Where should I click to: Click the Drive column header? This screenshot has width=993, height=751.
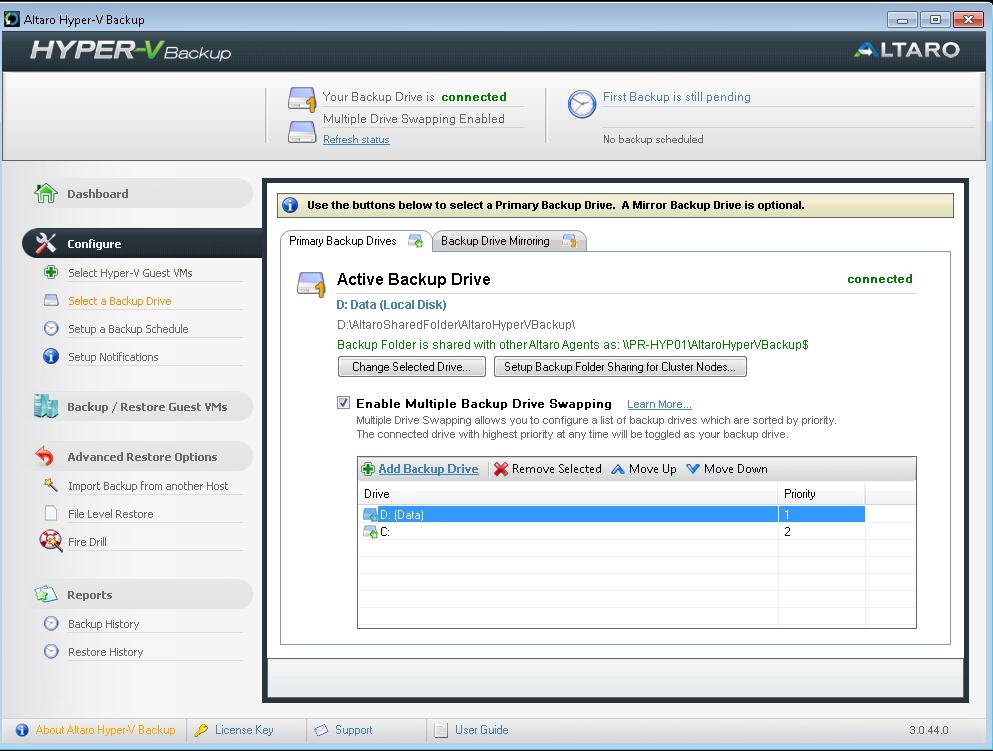point(567,493)
